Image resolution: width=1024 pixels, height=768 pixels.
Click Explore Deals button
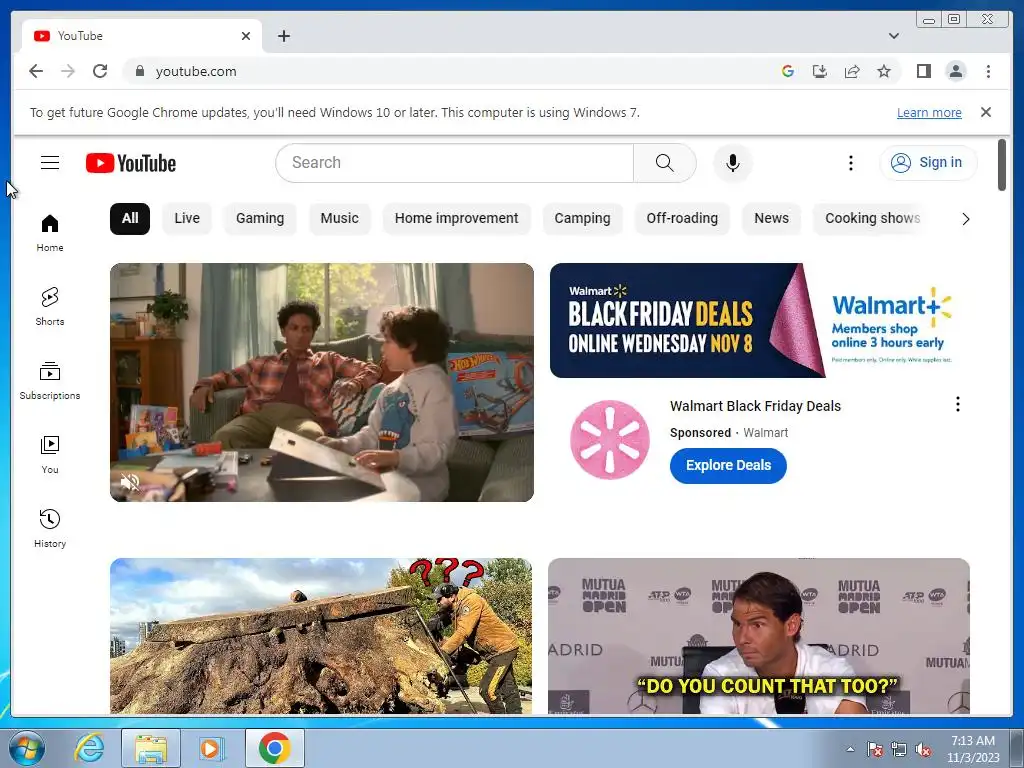coord(728,466)
